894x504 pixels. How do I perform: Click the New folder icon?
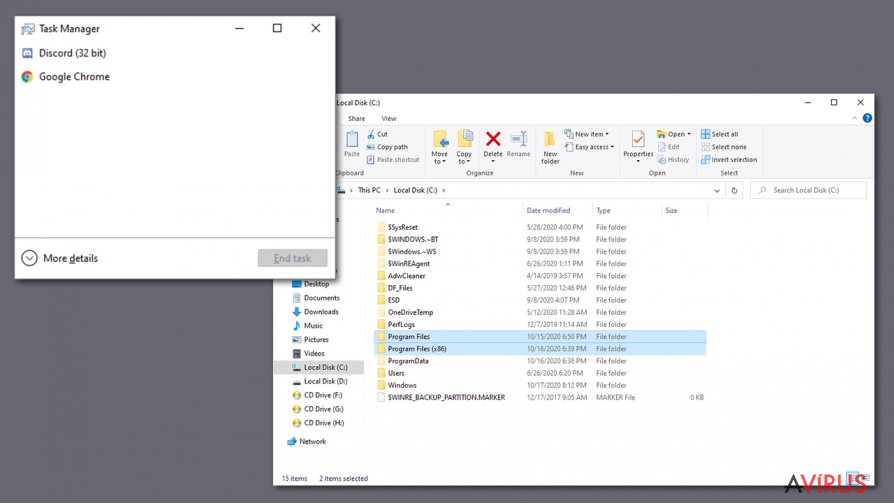coord(550,146)
